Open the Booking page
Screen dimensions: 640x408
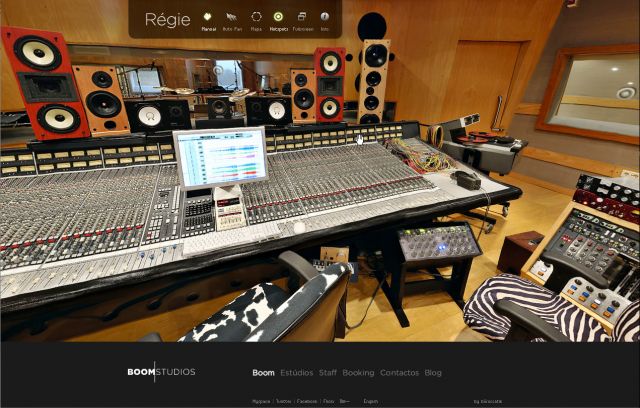358,373
